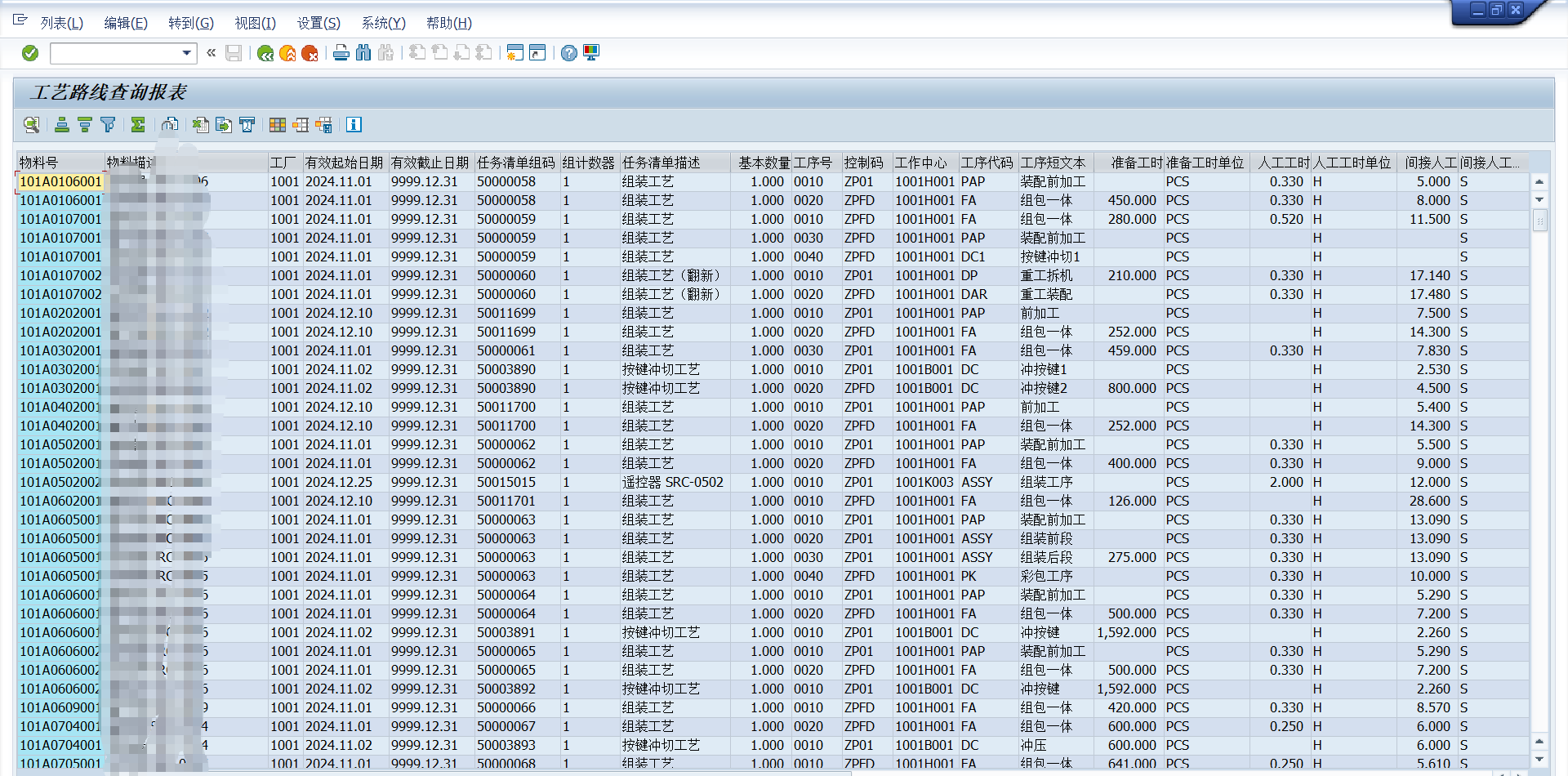
Task: Click the setup time value 641.000
Action: pos(1132,764)
